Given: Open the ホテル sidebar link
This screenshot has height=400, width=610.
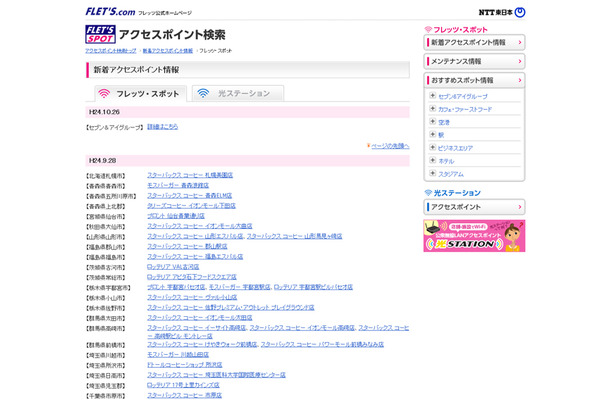Looking at the screenshot, I should click(446, 161).
